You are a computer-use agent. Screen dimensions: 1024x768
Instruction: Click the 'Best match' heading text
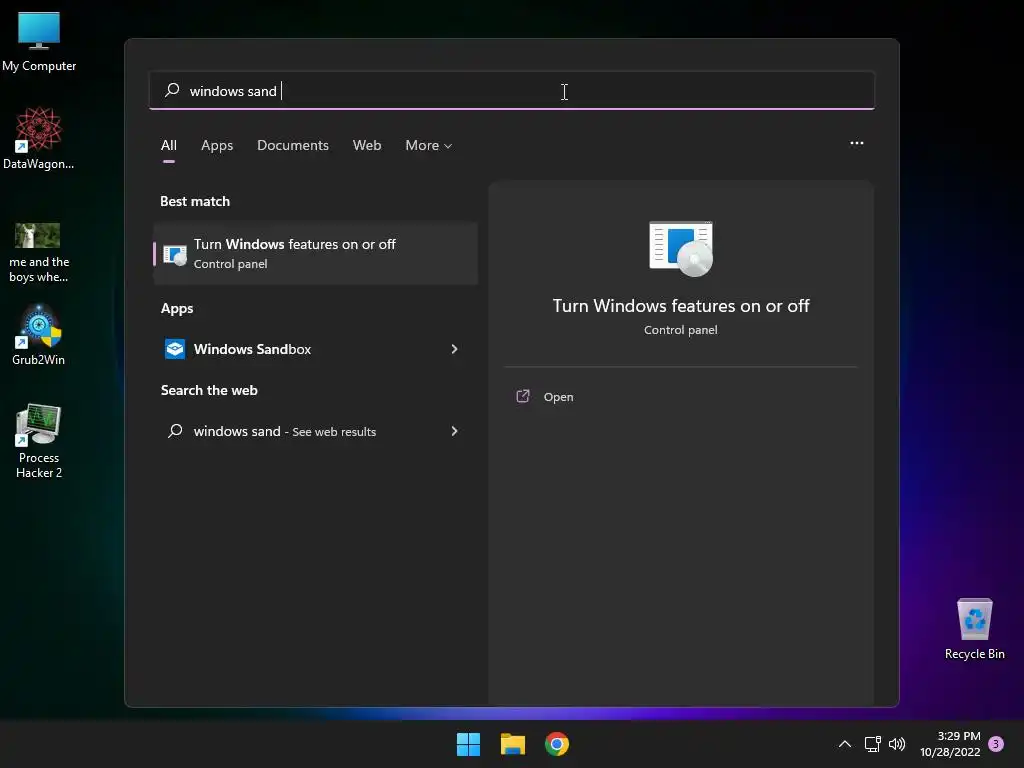click(x=195, y=201)
